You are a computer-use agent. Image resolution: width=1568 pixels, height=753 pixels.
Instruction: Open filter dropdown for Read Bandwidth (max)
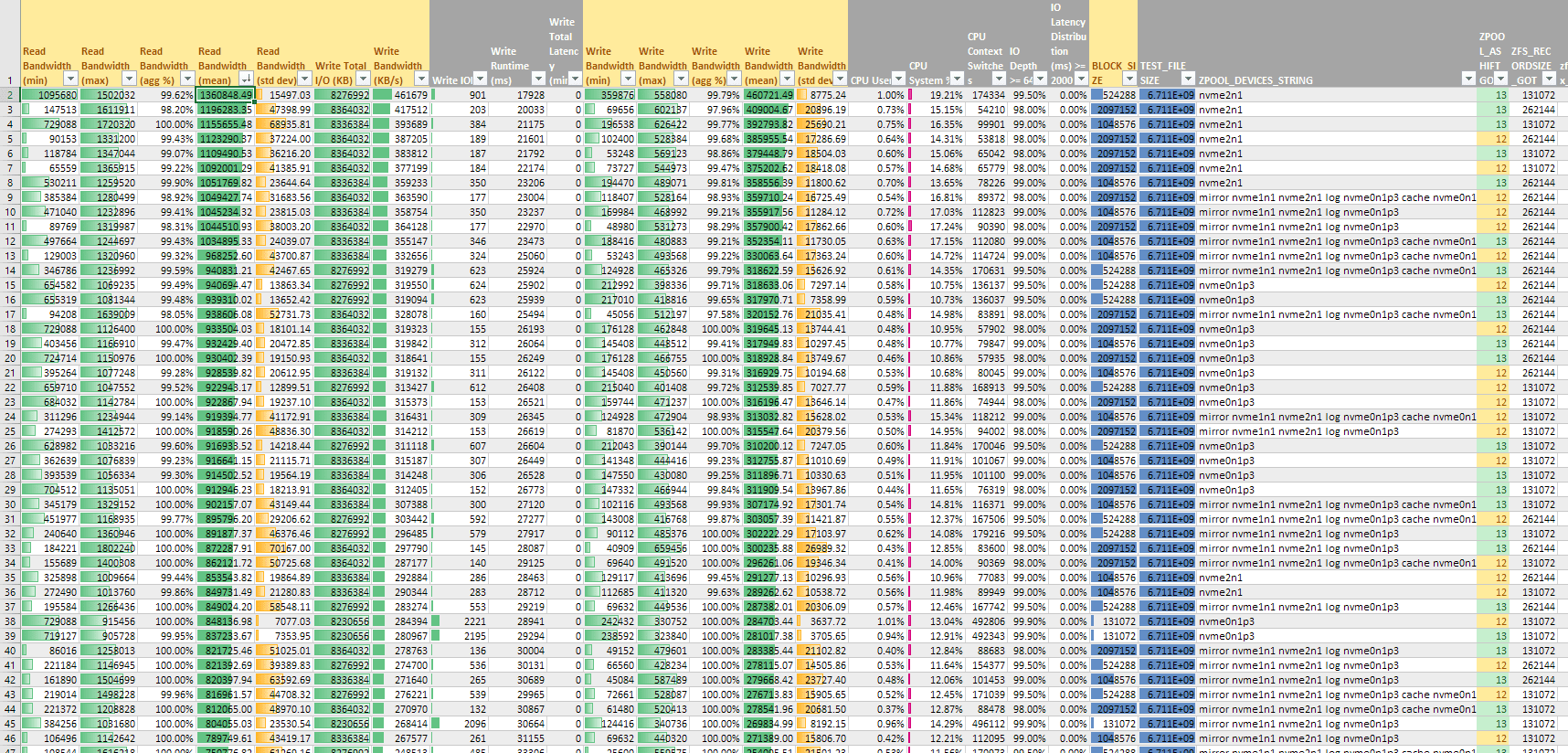tap(129, 80)
